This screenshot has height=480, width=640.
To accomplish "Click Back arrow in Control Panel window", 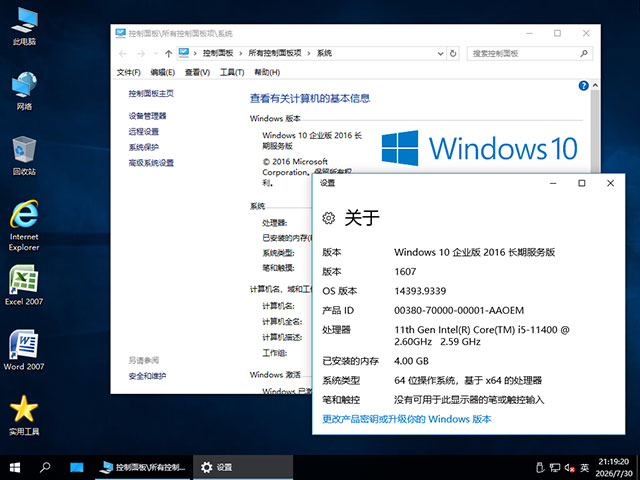I will [122, 53].
